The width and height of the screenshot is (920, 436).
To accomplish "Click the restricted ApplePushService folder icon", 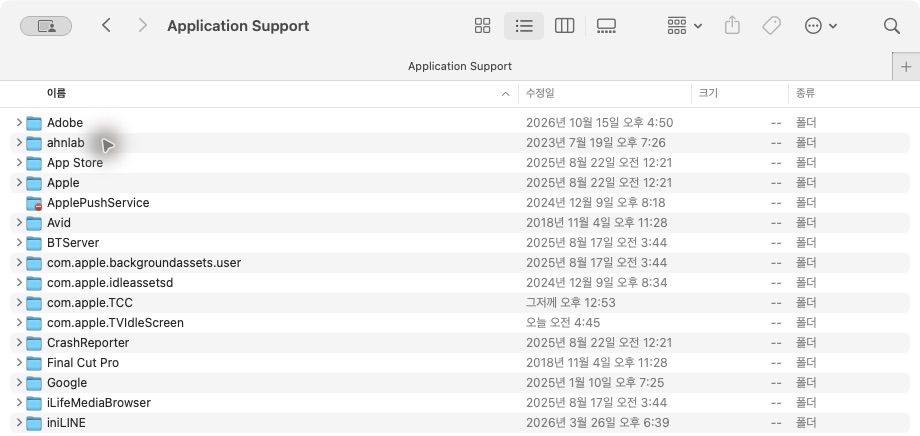I will (x=34, y=203).
